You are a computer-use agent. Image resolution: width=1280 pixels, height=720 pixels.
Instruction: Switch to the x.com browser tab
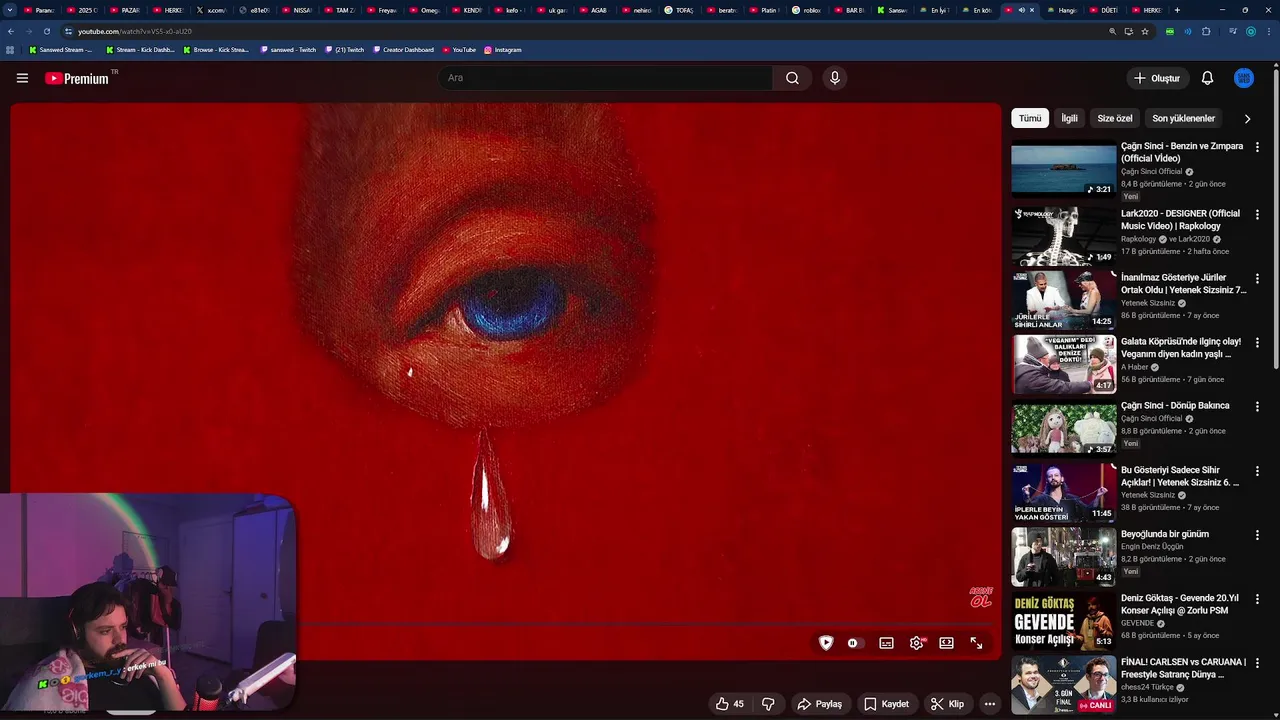[x=211, y=10]
